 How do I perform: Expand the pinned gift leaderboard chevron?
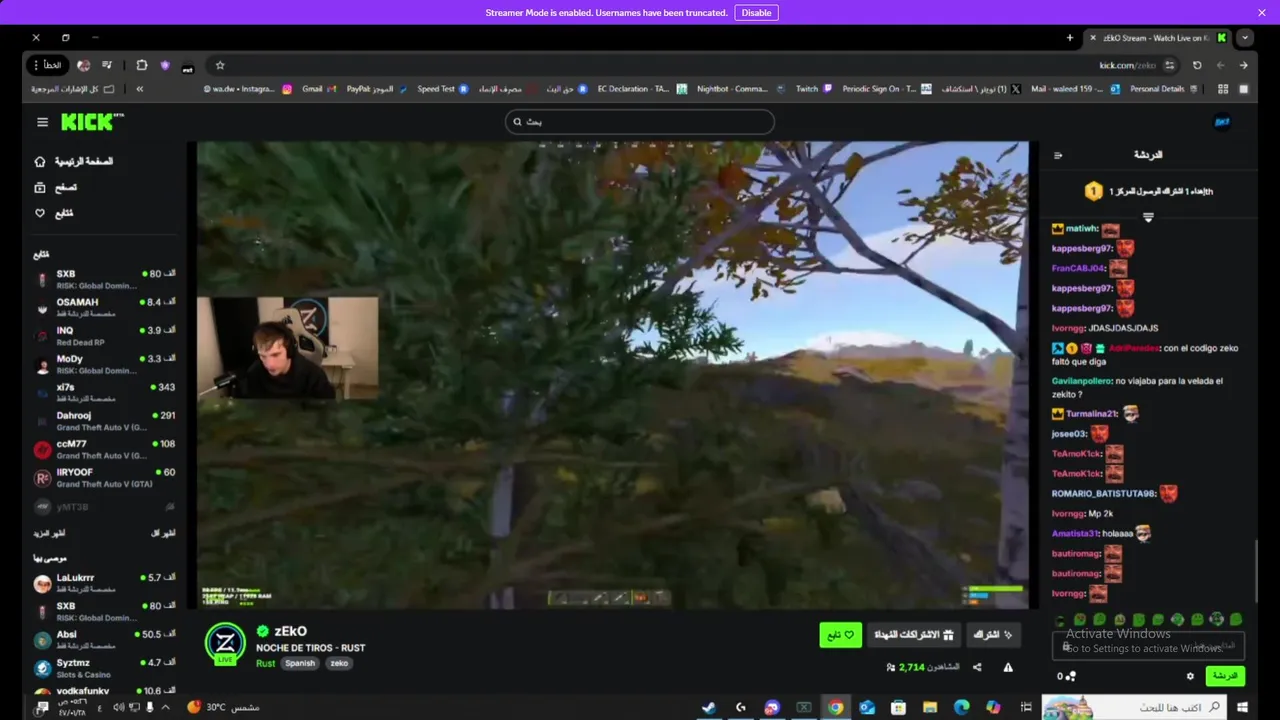coord(1148,217)
